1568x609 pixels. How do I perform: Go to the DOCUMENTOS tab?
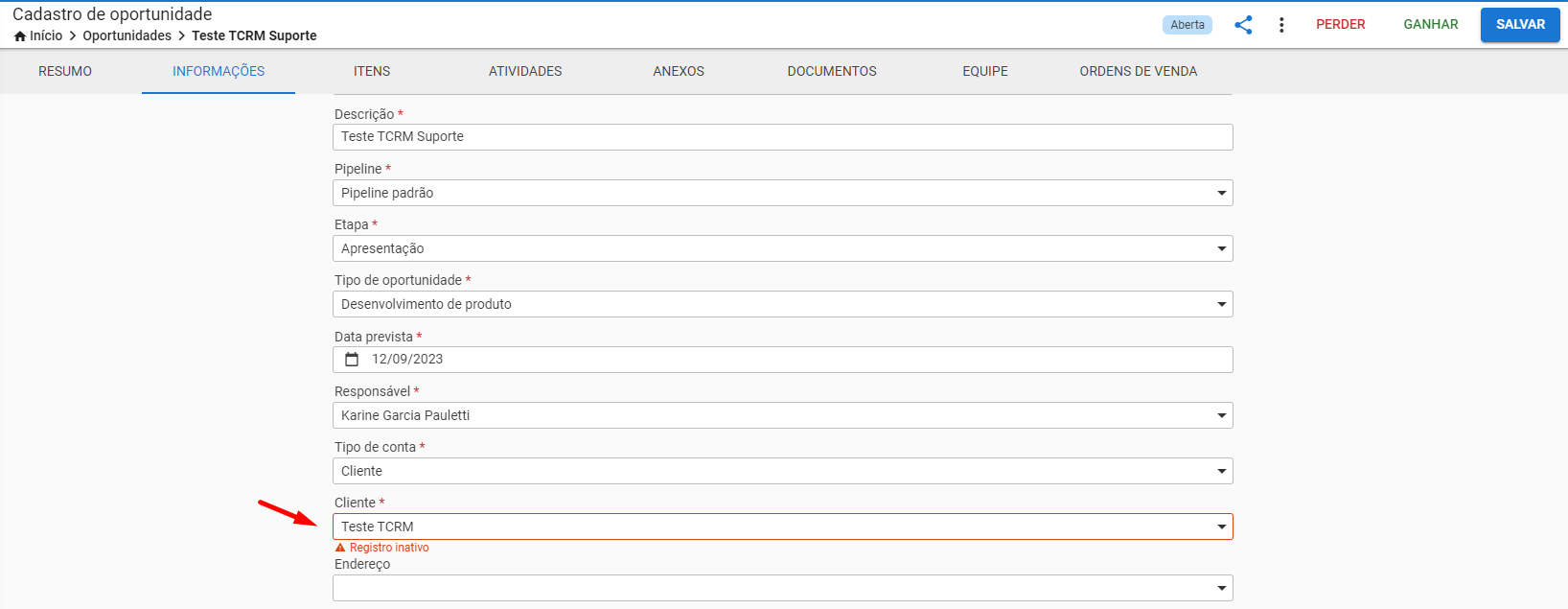click(832, 71)
